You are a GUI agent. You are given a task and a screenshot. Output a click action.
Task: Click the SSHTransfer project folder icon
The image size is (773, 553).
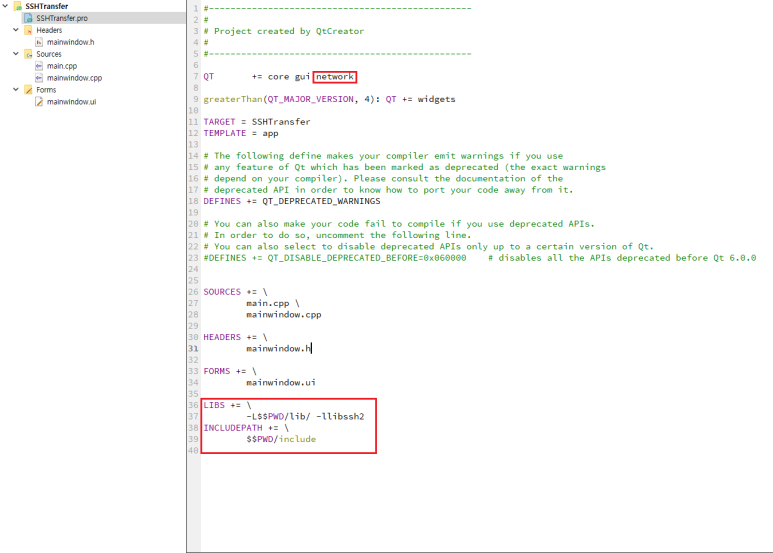pos(18,6)
